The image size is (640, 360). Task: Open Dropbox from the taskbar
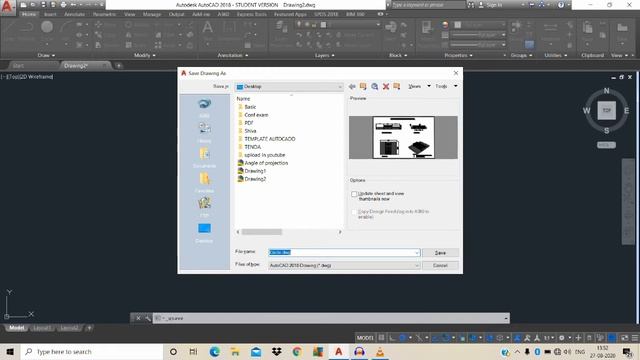(x=277, y=351)
